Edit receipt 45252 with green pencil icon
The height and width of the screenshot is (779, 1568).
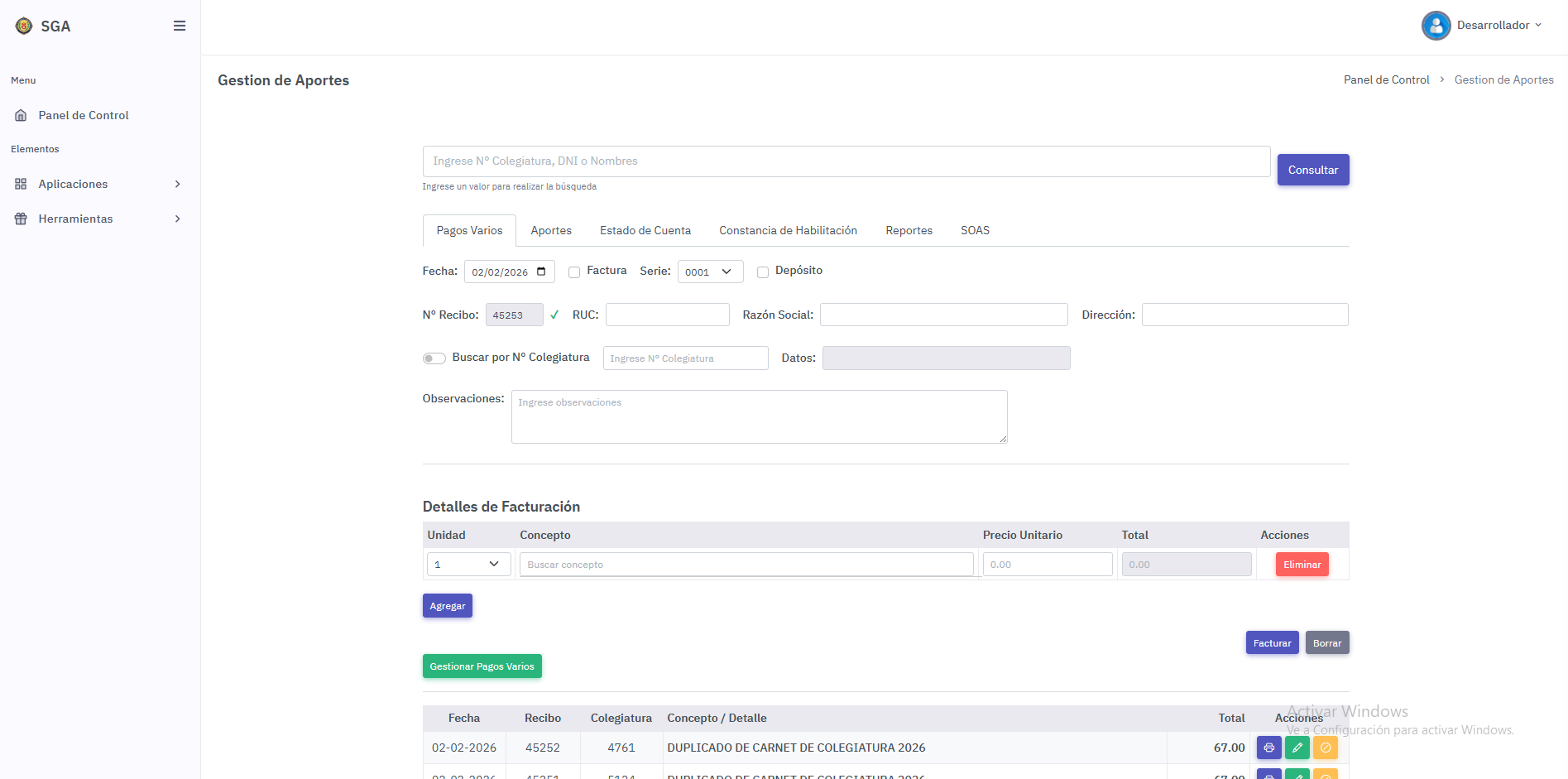[1297, 748]
